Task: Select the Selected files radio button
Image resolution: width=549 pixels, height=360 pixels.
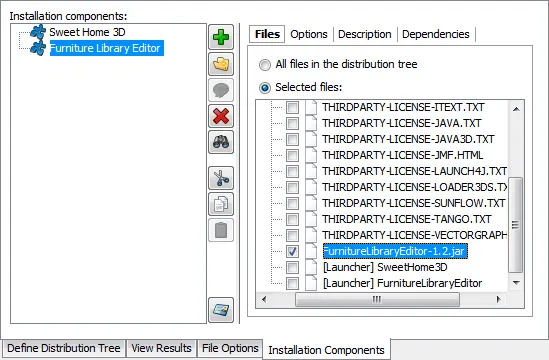Action: (265, 88)
